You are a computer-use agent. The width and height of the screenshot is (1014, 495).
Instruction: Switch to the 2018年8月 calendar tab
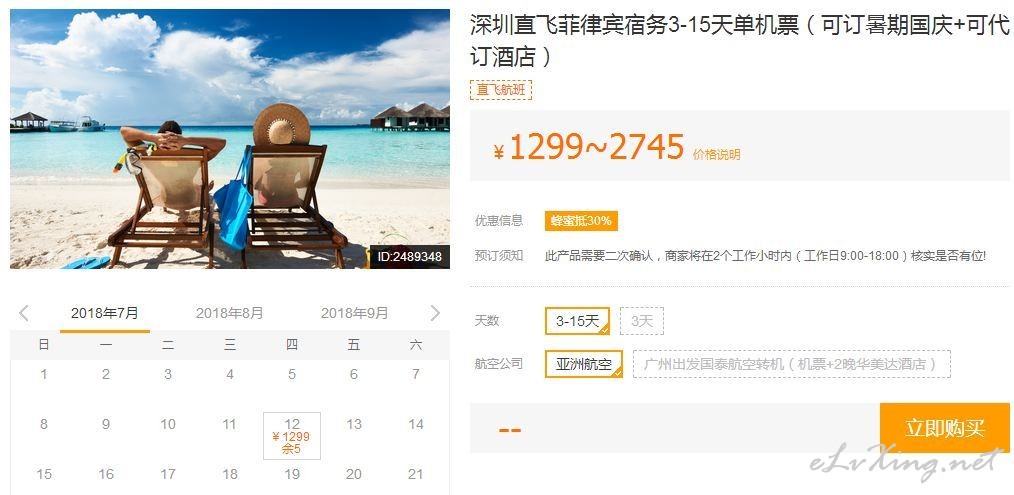230,314
